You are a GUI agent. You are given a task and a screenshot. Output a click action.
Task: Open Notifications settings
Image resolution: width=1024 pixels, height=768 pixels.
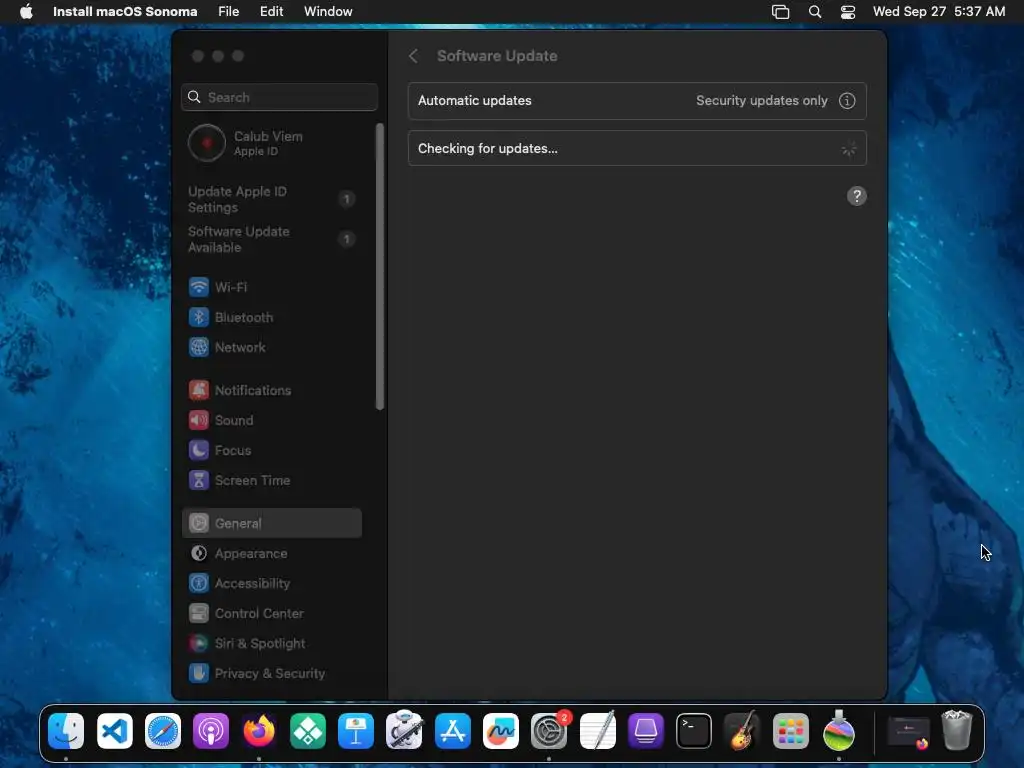[x=272, y=391]
